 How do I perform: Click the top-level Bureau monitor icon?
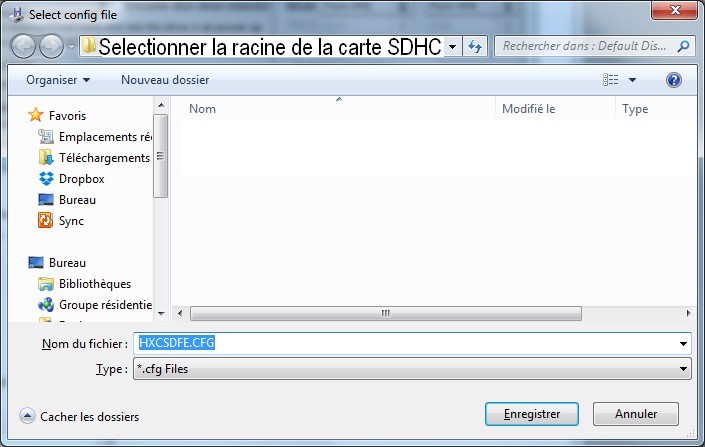pos(36,263)
